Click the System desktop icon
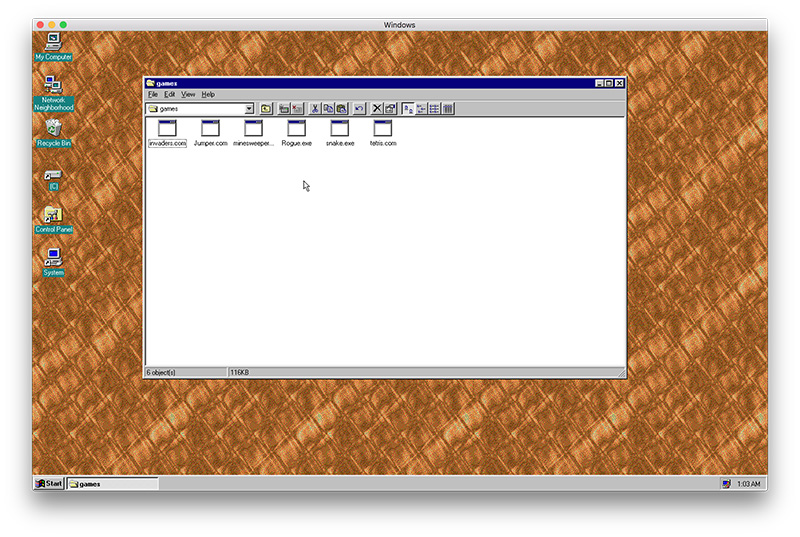The width and height of the screenshot is (800, 537). (53, 258)
